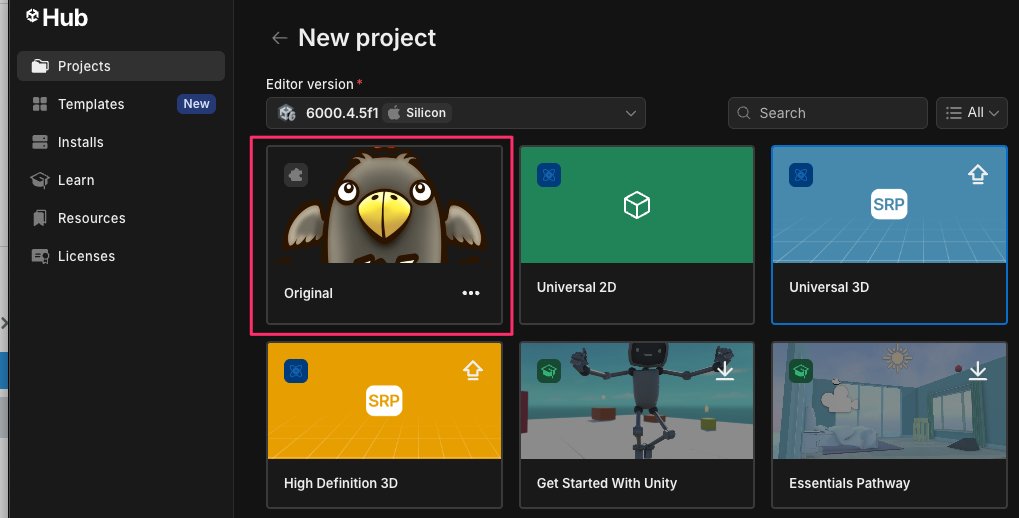Open the Projects section in the sidebar

121,66
